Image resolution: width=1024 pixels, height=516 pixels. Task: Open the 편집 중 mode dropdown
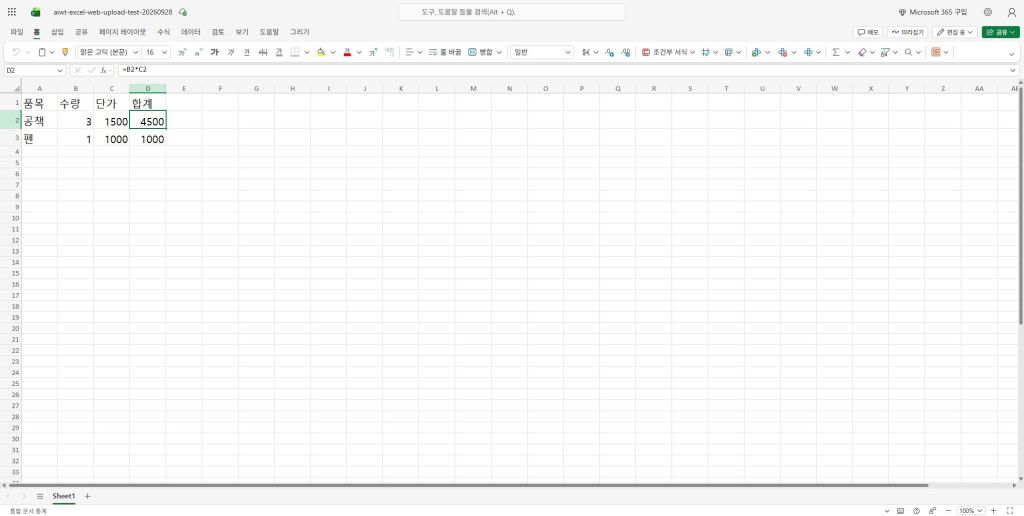click(x=955, y=32)
